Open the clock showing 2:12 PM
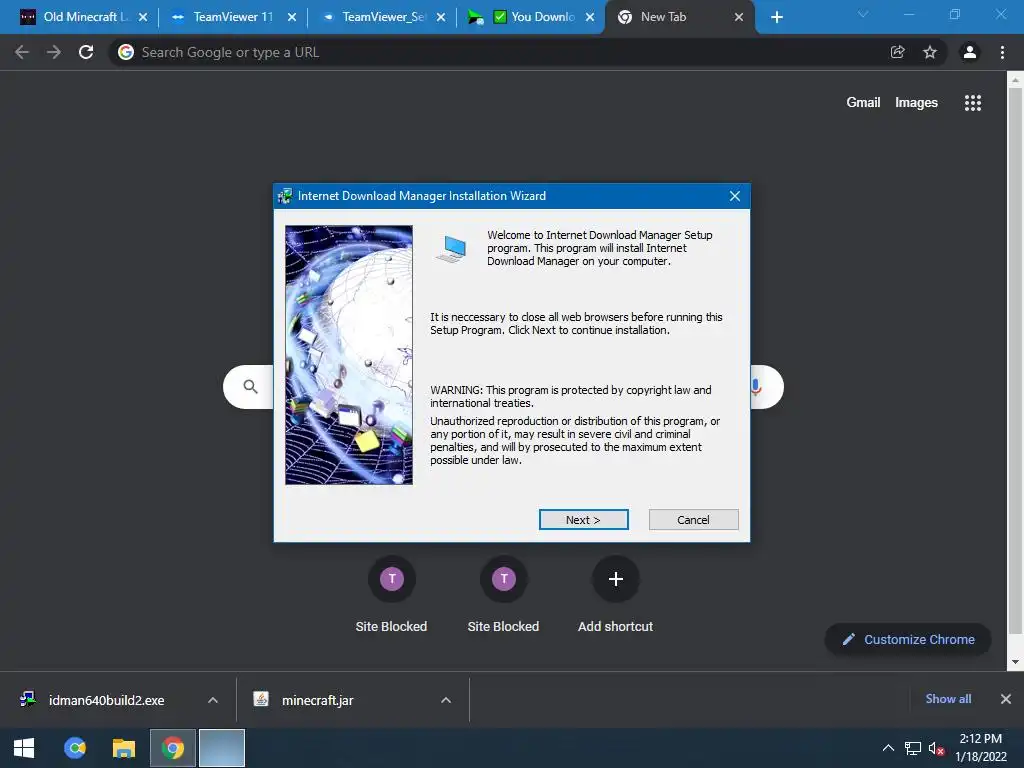1024x768 pixels. tap(981, 748)
